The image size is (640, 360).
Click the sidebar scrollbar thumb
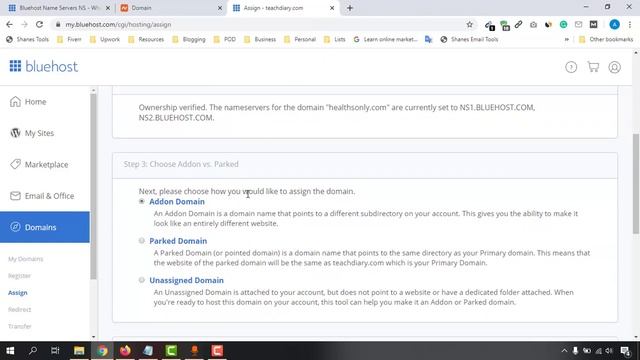click(x=93, y=187)
